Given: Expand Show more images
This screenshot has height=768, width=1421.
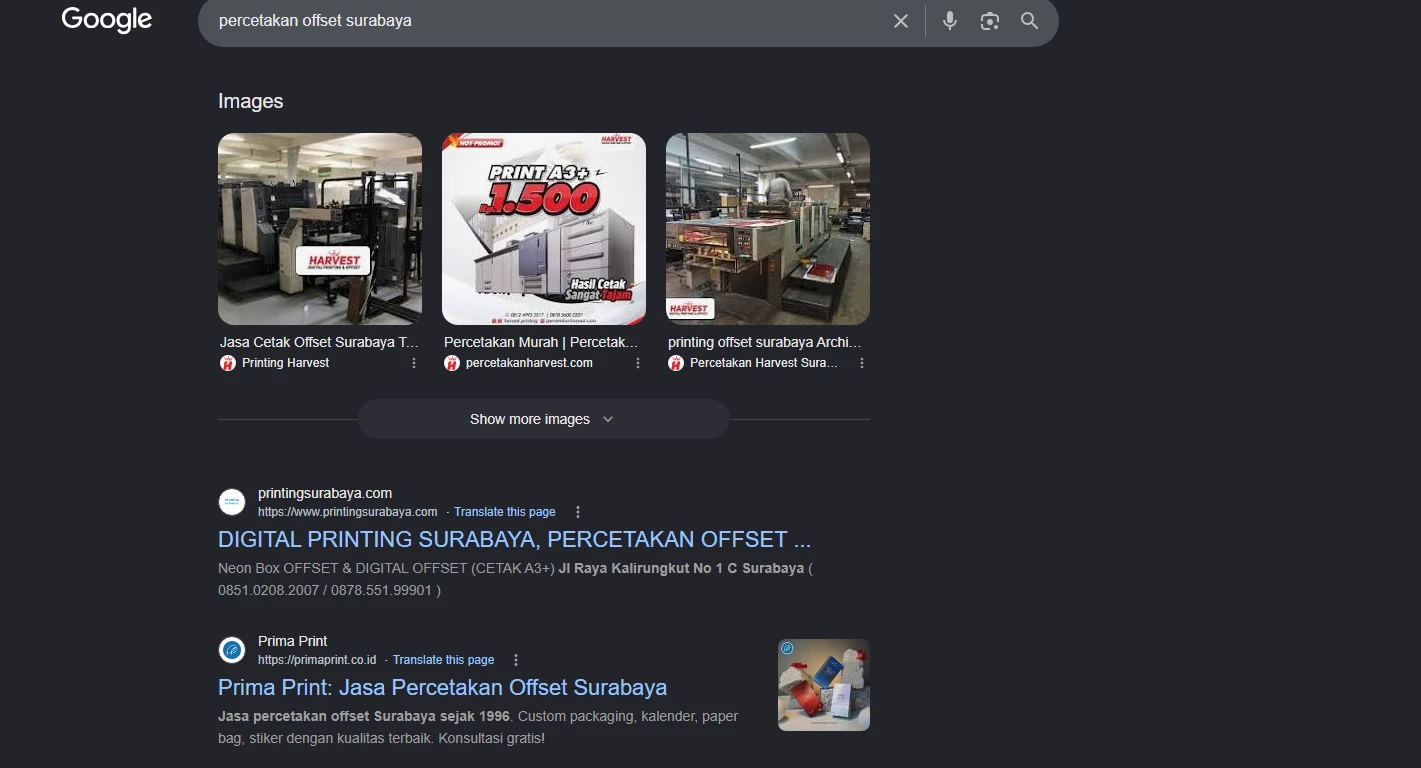Looking at the screenshot, I should click(544, 419).
